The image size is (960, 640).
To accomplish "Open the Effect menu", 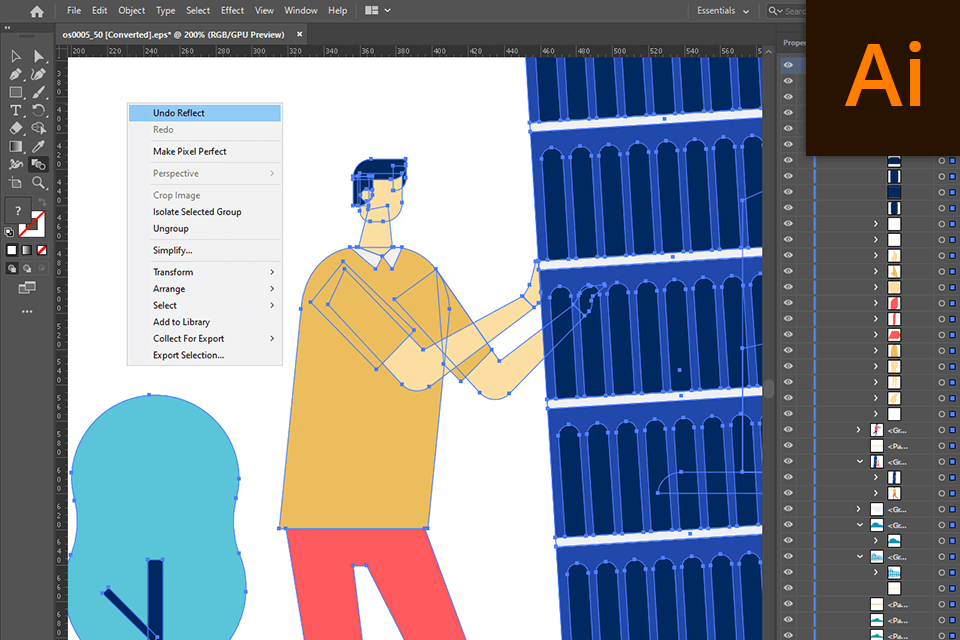I will [x=232, y=11].
